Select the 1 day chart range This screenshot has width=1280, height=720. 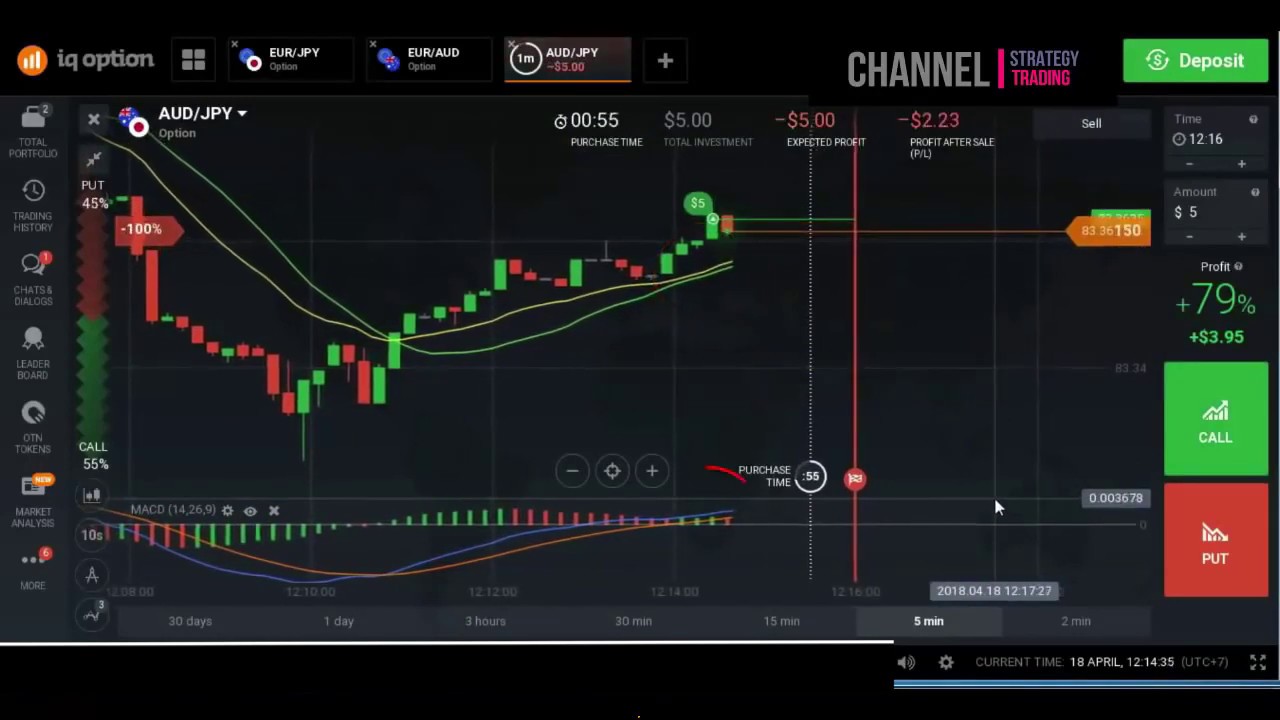pyautogui.click(x=339, y=621)
